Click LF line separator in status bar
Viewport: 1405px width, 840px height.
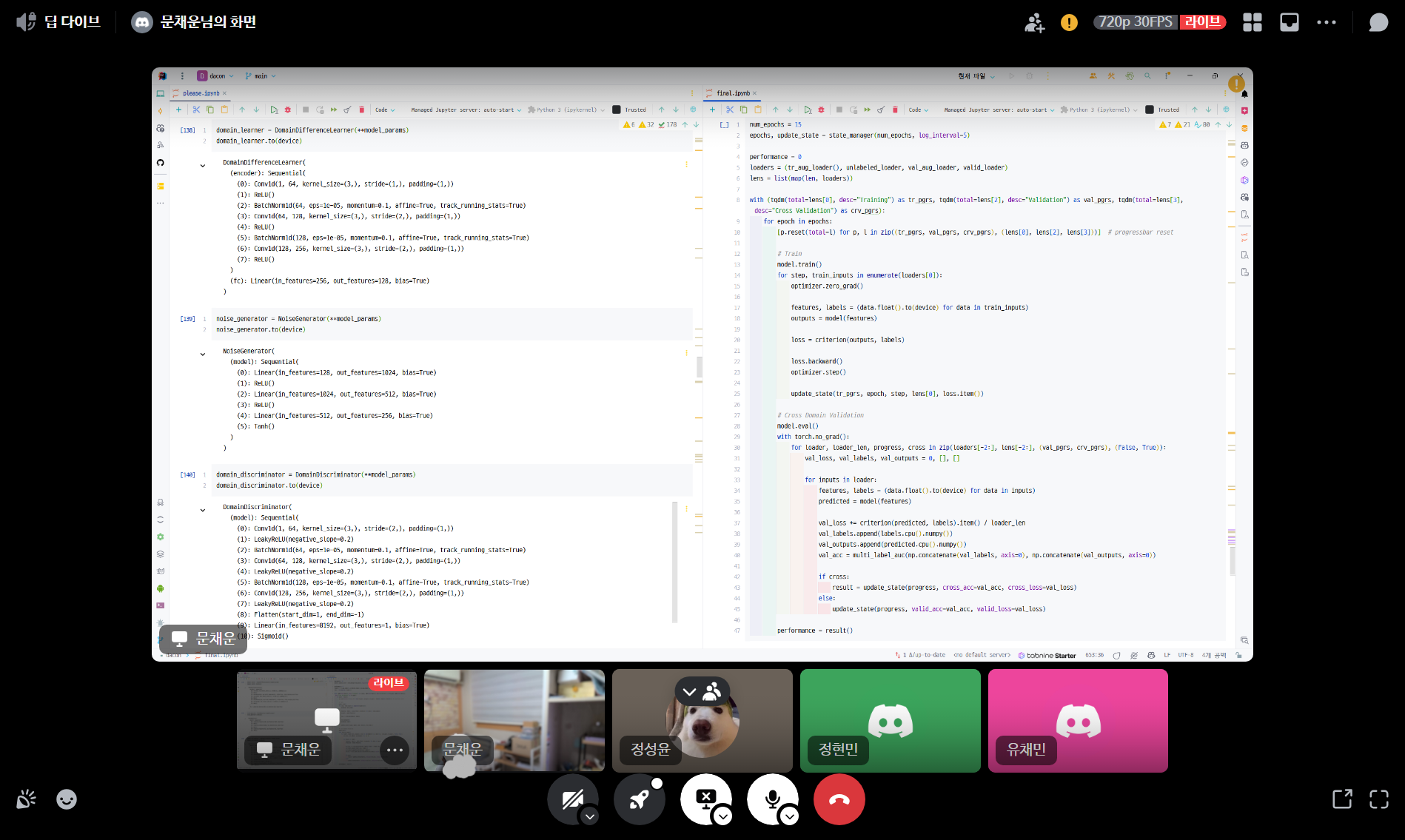pyautogui.click(x=1167, y=655)
